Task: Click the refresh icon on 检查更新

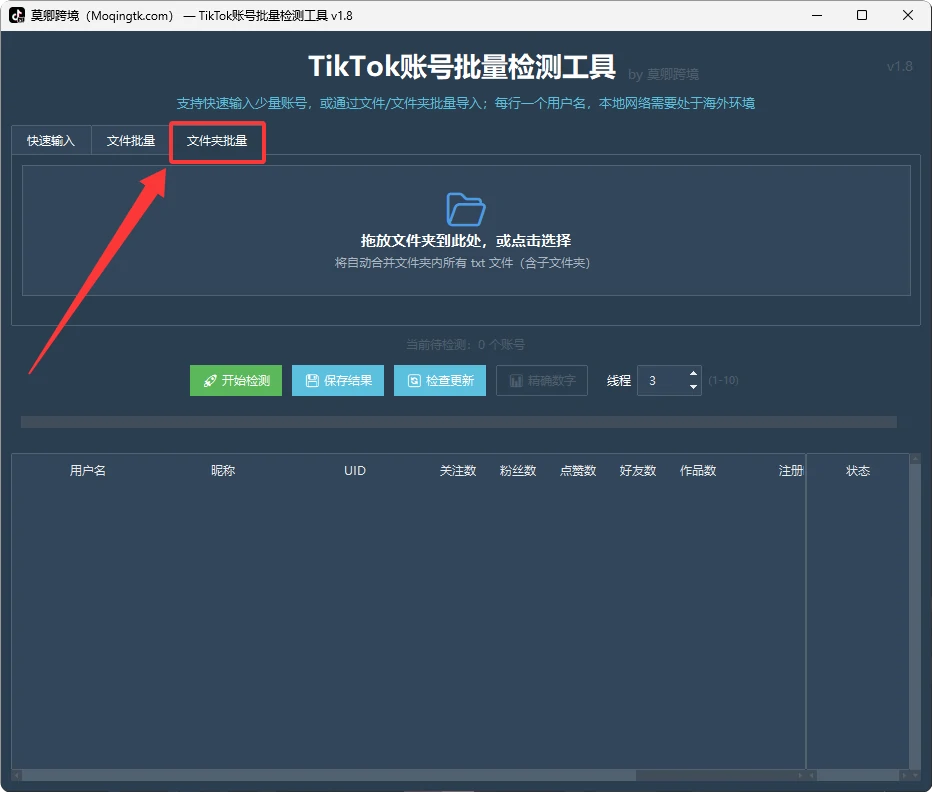Action: tap(414, 381)
